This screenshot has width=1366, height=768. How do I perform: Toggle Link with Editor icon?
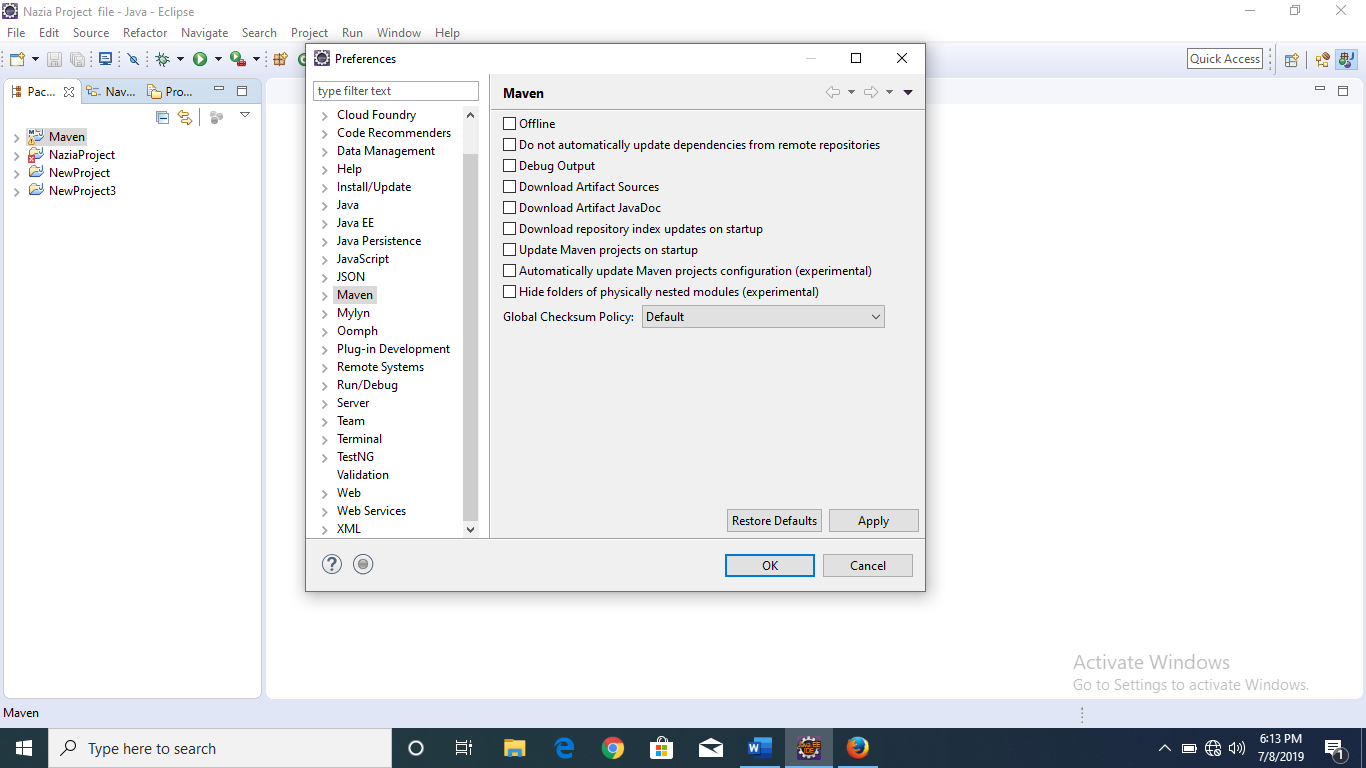(185, 117)
